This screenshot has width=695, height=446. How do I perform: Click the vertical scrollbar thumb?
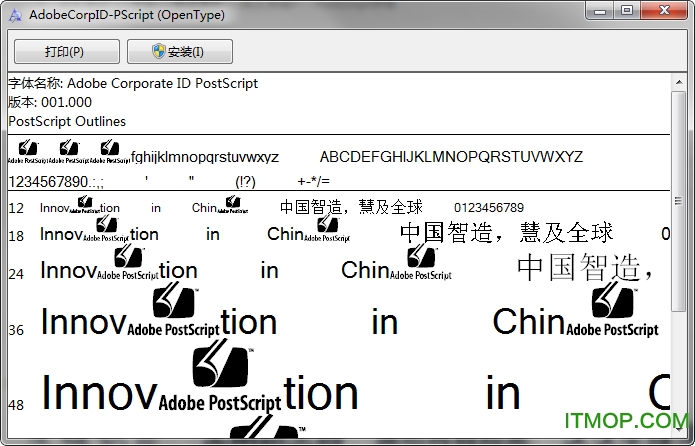pos(679,202)
